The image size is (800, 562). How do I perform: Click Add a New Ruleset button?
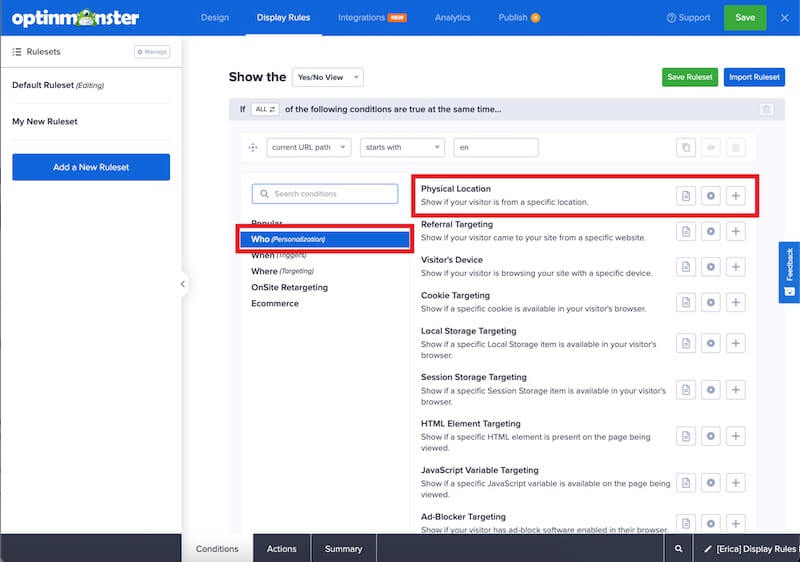pyautogui.click(x=91, y=167)
